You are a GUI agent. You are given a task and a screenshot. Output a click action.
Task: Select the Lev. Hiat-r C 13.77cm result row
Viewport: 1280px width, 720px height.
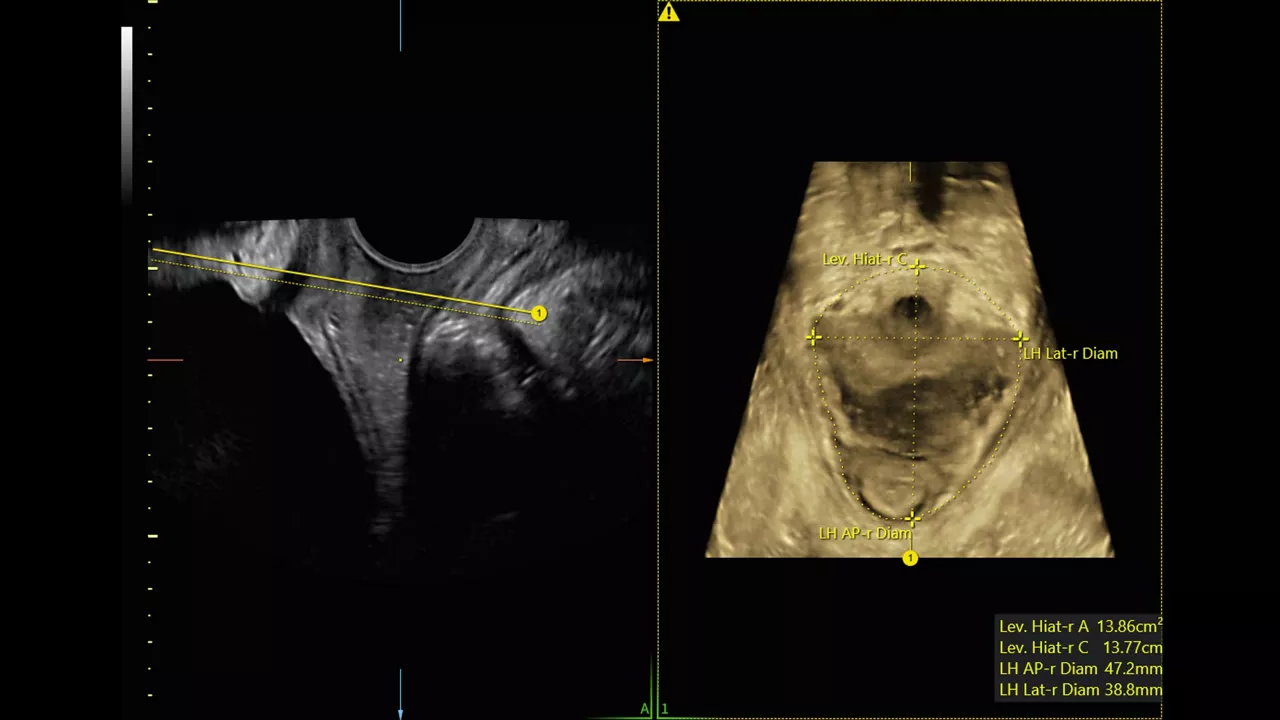1080,648
